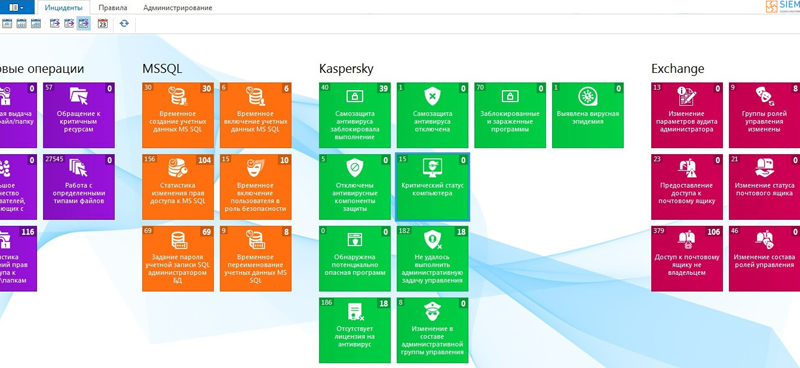Open Обнаружена потенциально опасная программа tile
The image size is (800, 368).
355,259
